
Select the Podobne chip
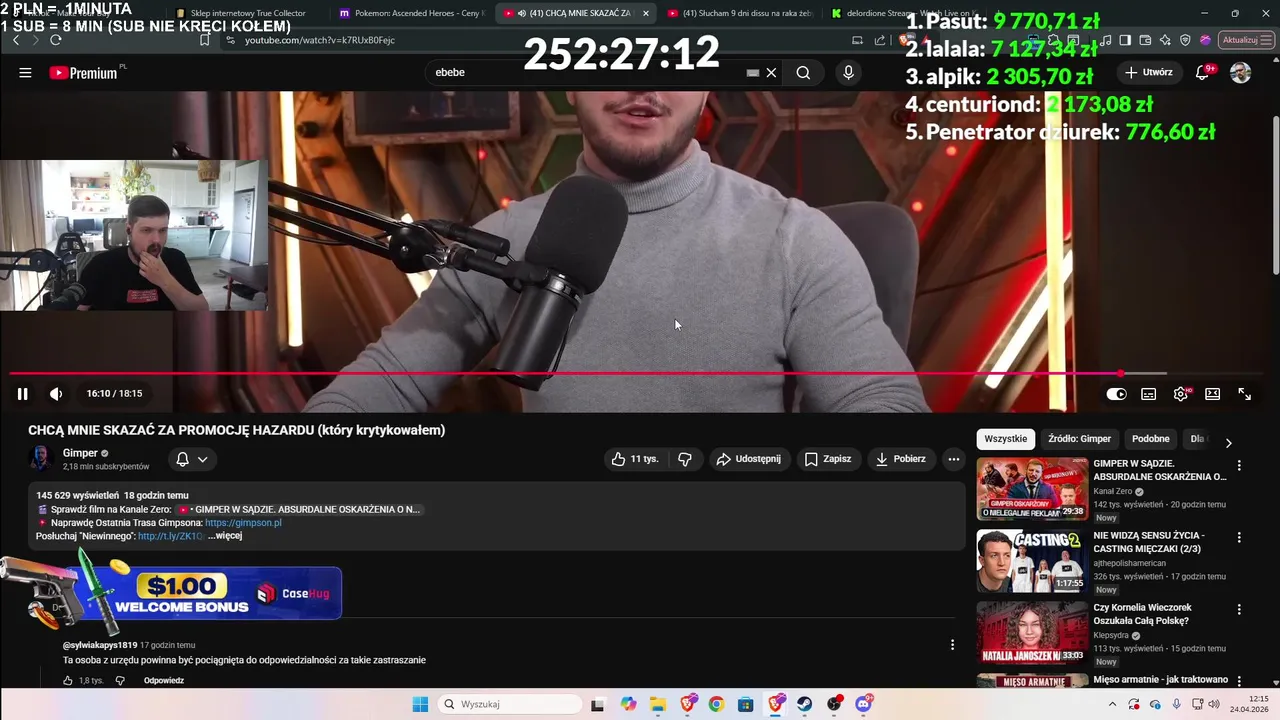(x=1151, y=439)
